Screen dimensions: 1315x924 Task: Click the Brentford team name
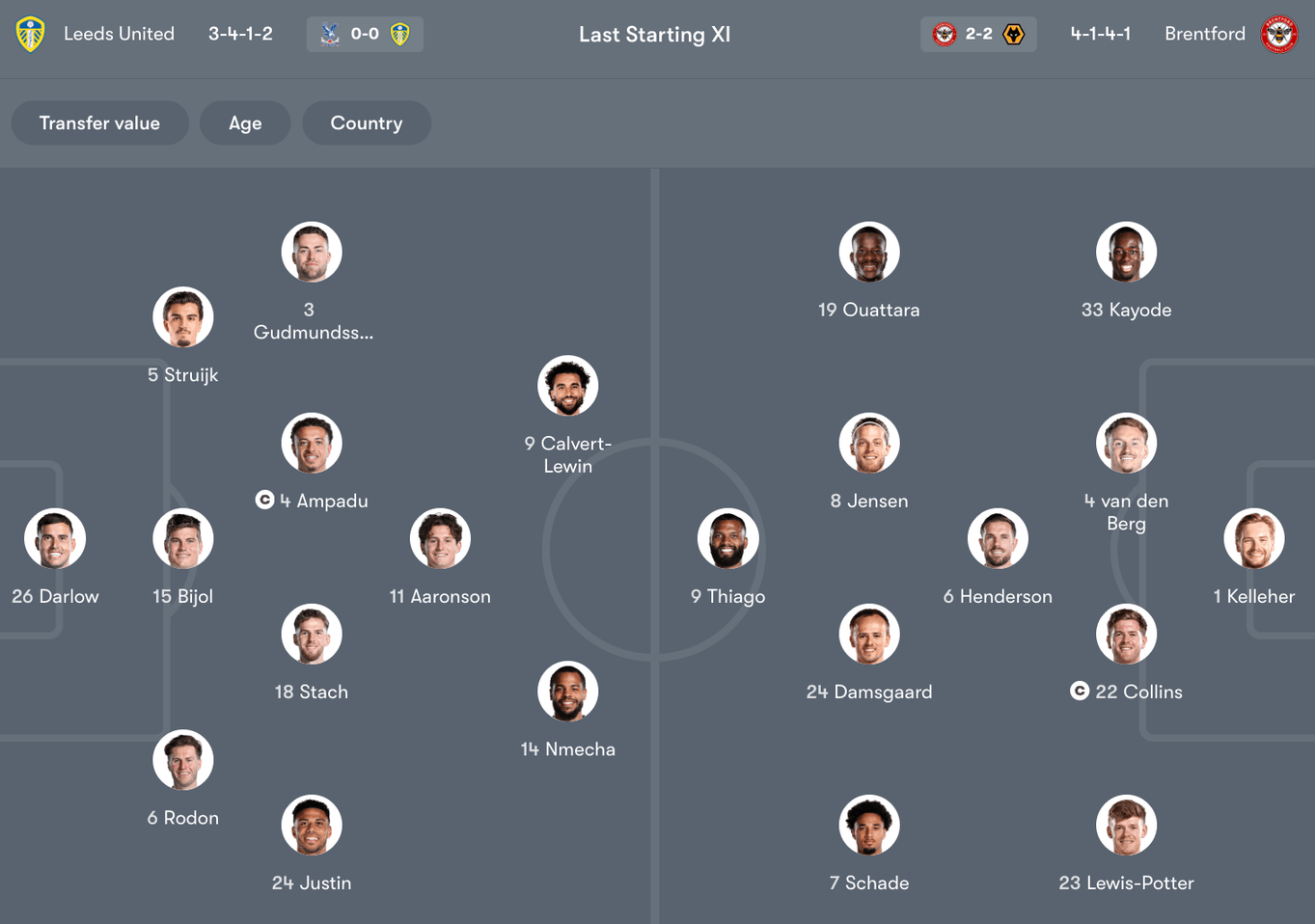click(x=1205, y=34)
